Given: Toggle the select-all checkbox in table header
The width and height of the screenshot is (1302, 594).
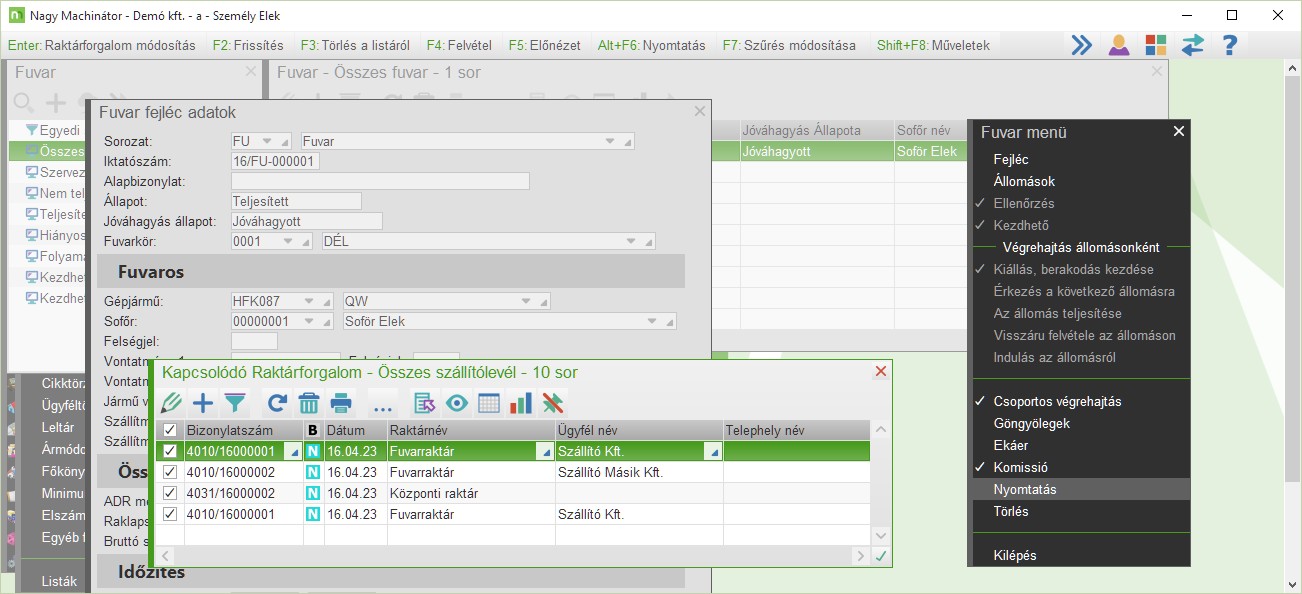Looking at the screenshot, I should coord(169,430).
